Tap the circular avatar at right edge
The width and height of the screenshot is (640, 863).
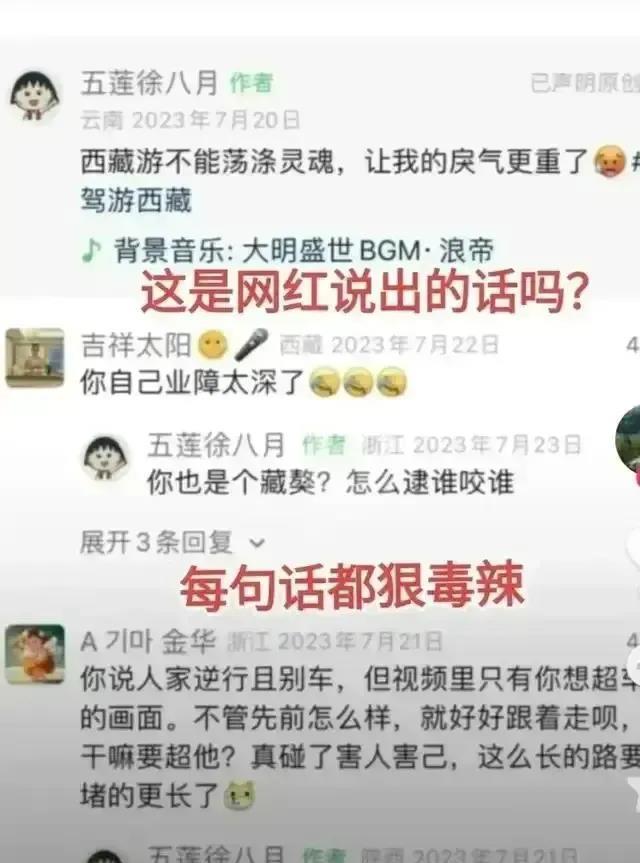tap(628, 440)
